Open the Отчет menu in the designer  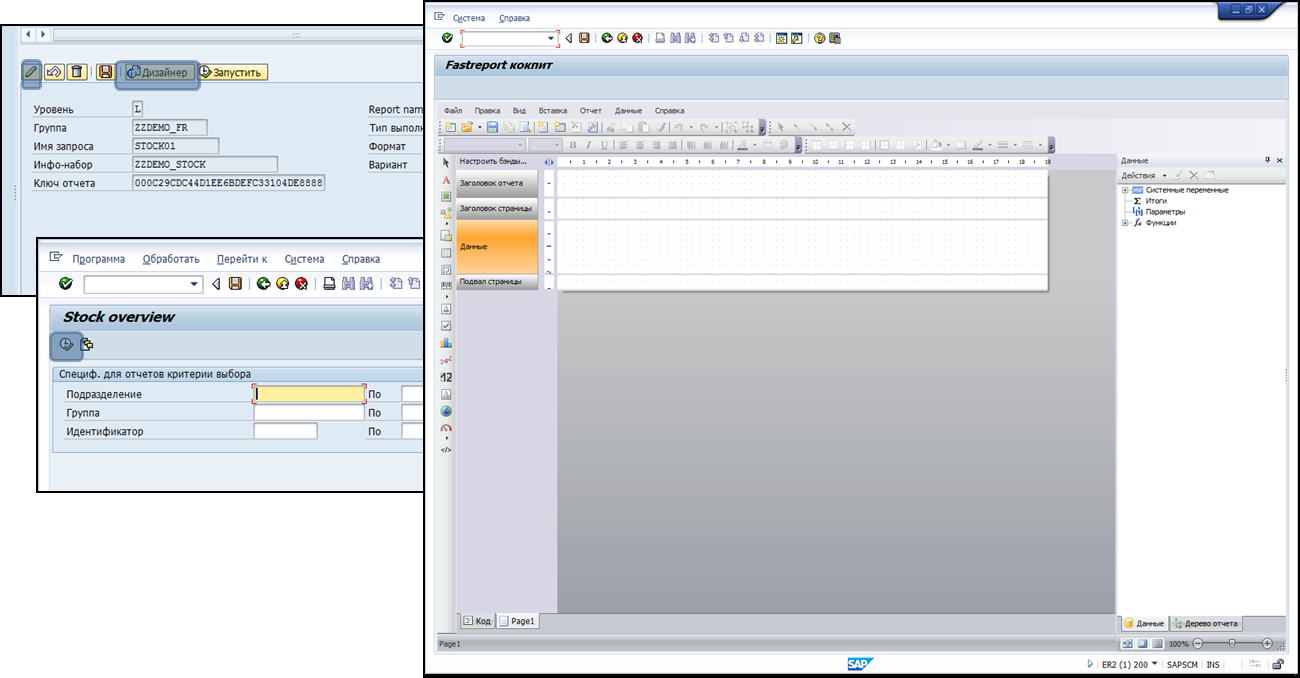(590, 110)
